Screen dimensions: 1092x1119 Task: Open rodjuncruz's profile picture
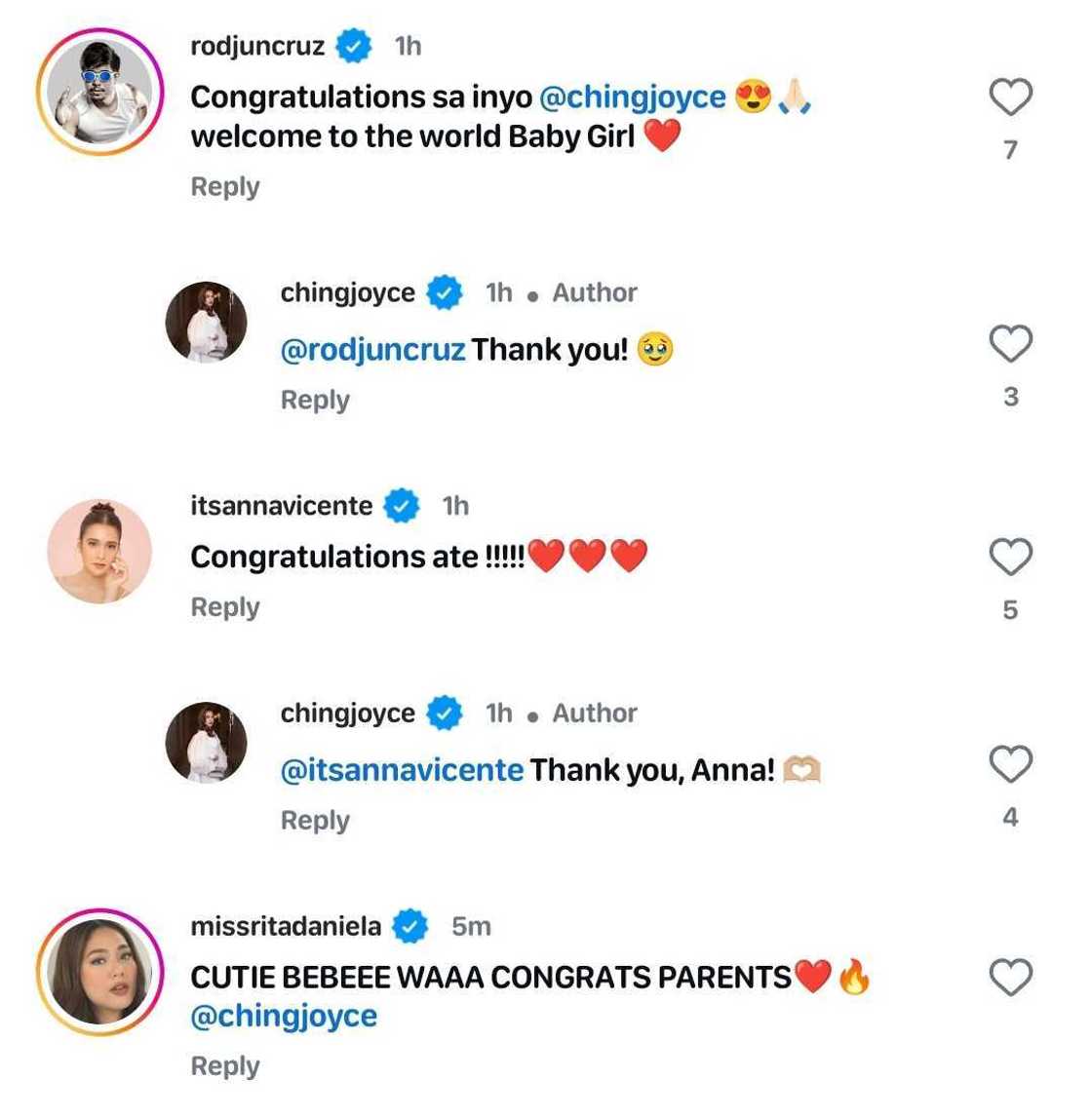pyautogui.click(x=99, y=93)
